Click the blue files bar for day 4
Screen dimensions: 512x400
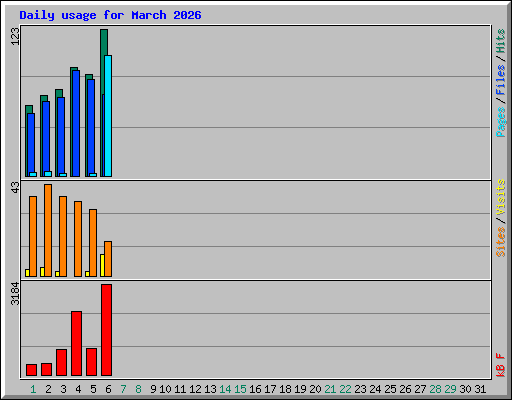click(76, 123)
